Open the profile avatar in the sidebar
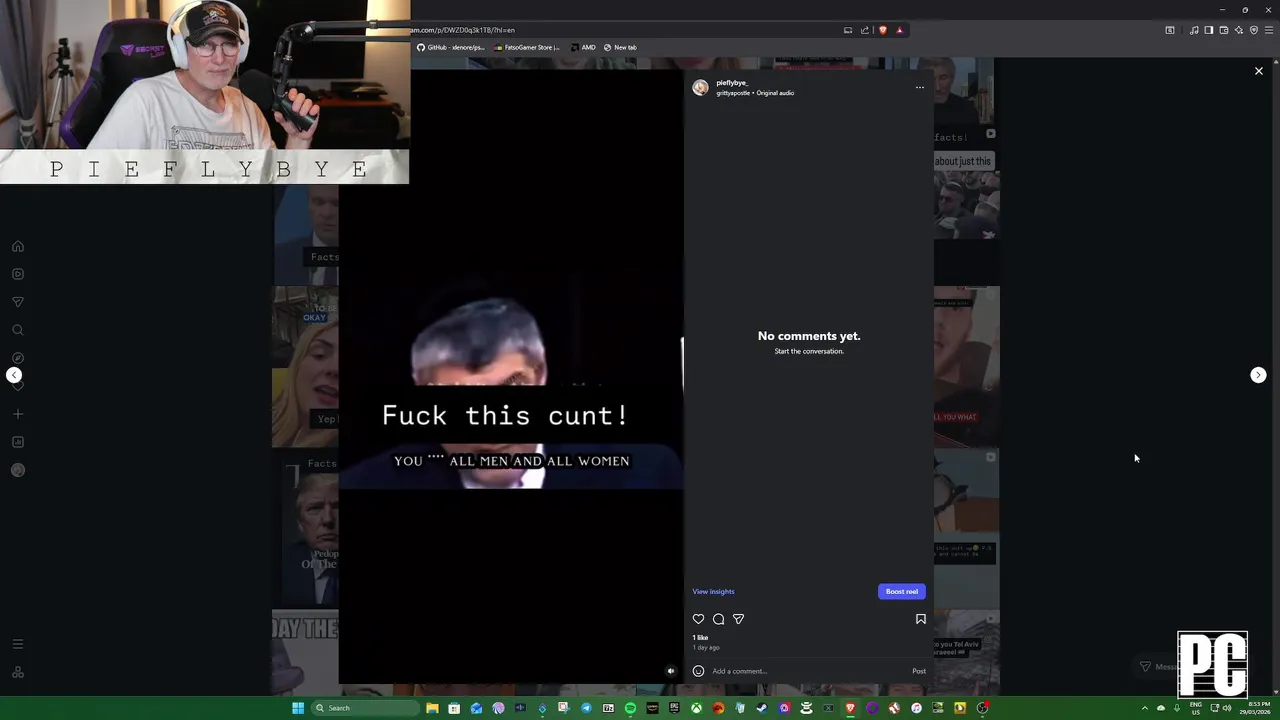This screenshot has height=720, width=1280. [x=18, y=470]
